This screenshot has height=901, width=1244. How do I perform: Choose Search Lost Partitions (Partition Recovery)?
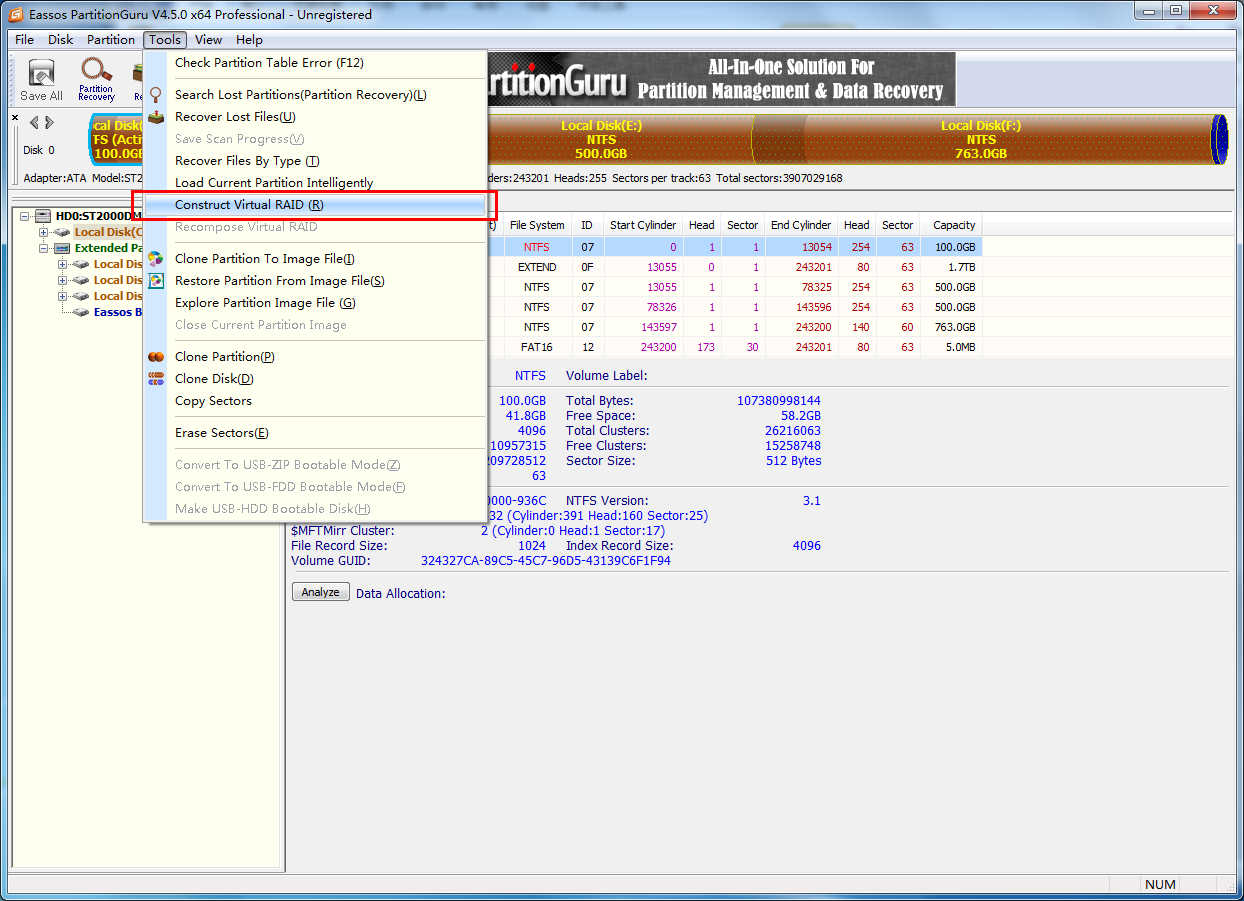coord(315,95)
